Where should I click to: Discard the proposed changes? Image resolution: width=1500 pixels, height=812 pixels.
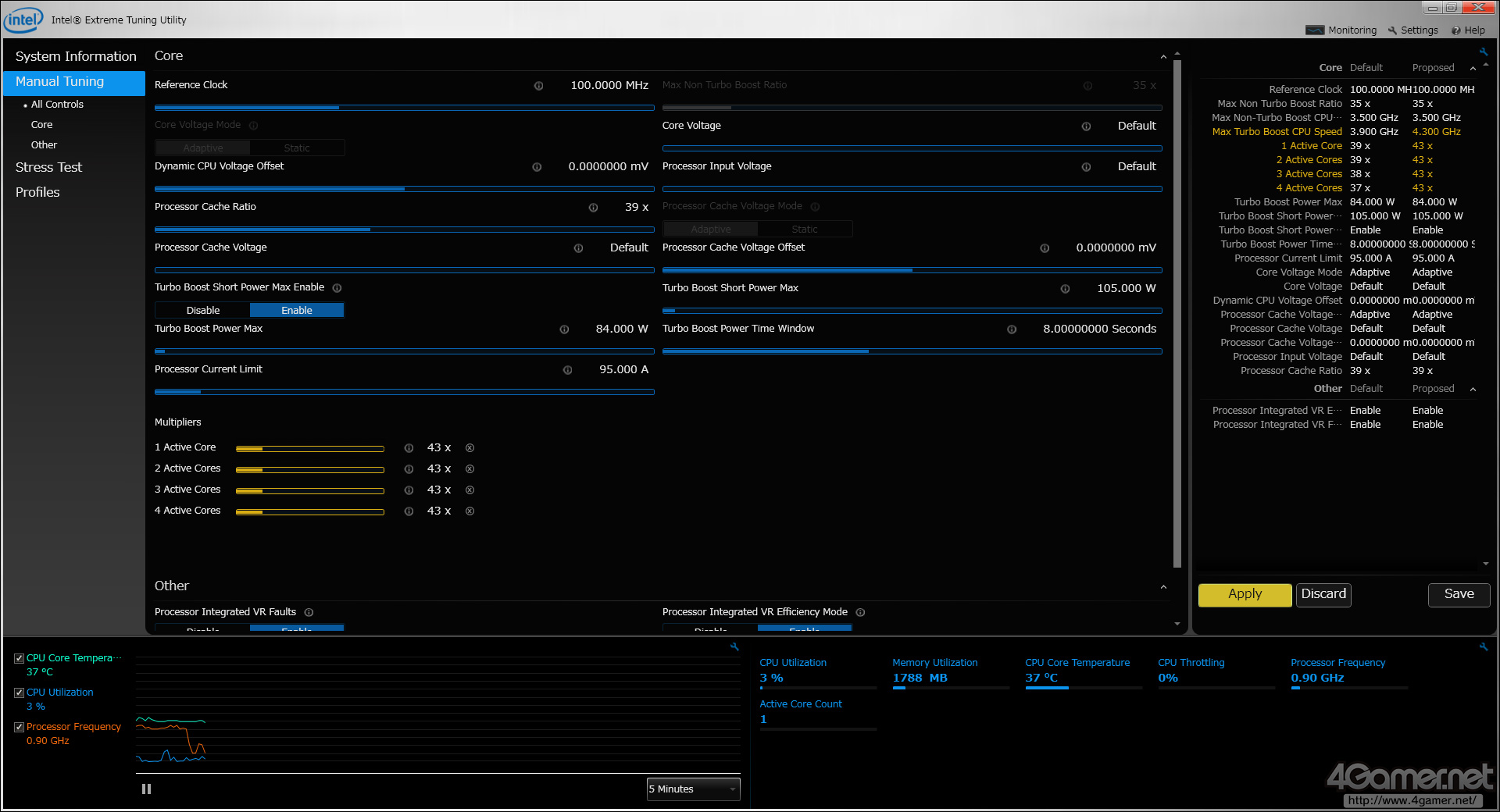click(1323, 594)
